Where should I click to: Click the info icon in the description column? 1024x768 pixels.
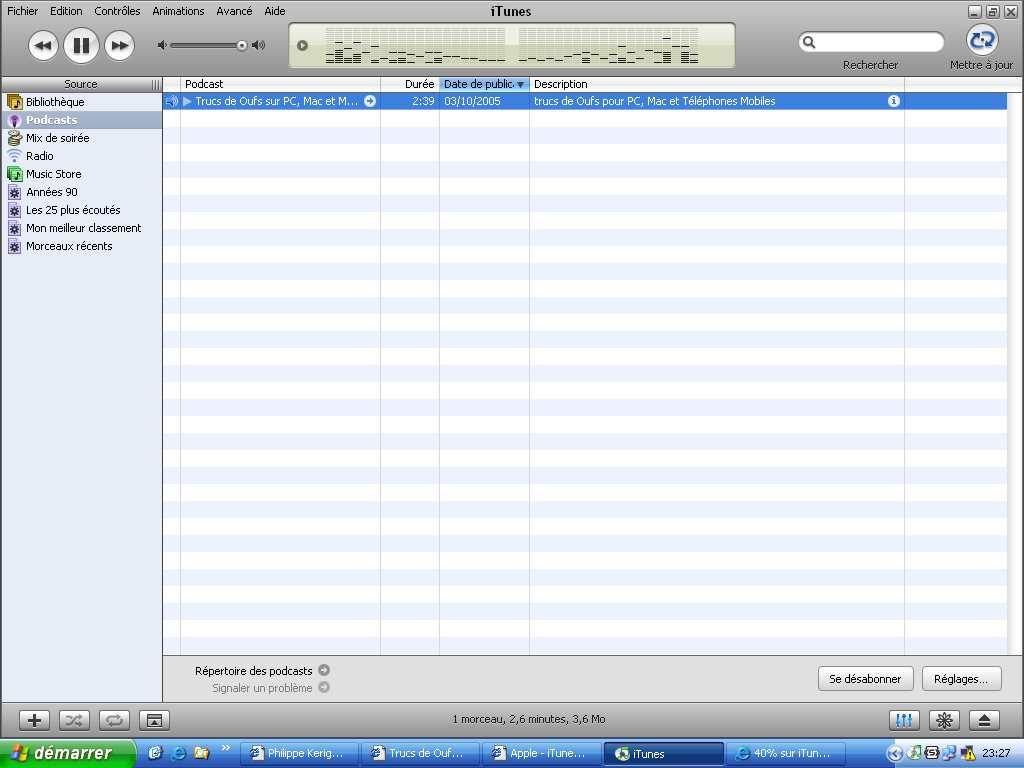(x=893, y=101)
